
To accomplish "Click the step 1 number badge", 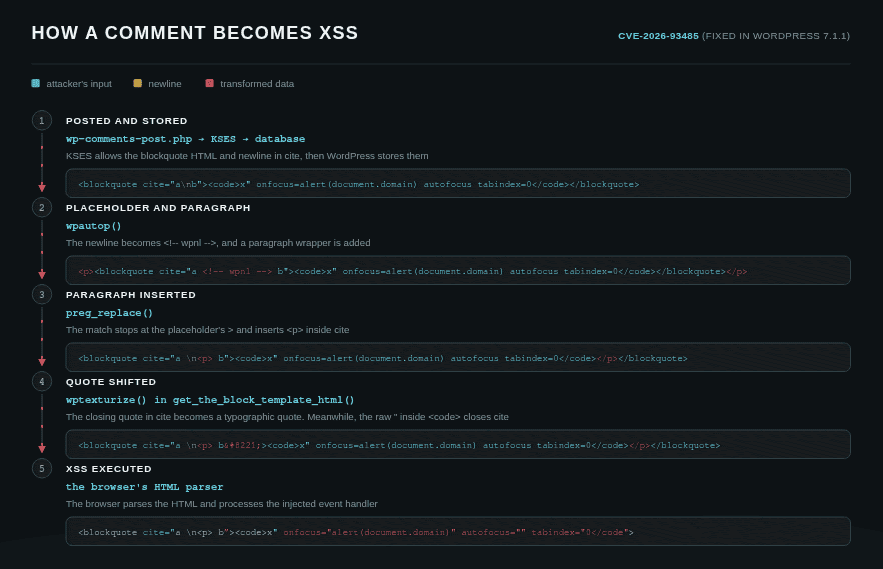I will 42,121.
